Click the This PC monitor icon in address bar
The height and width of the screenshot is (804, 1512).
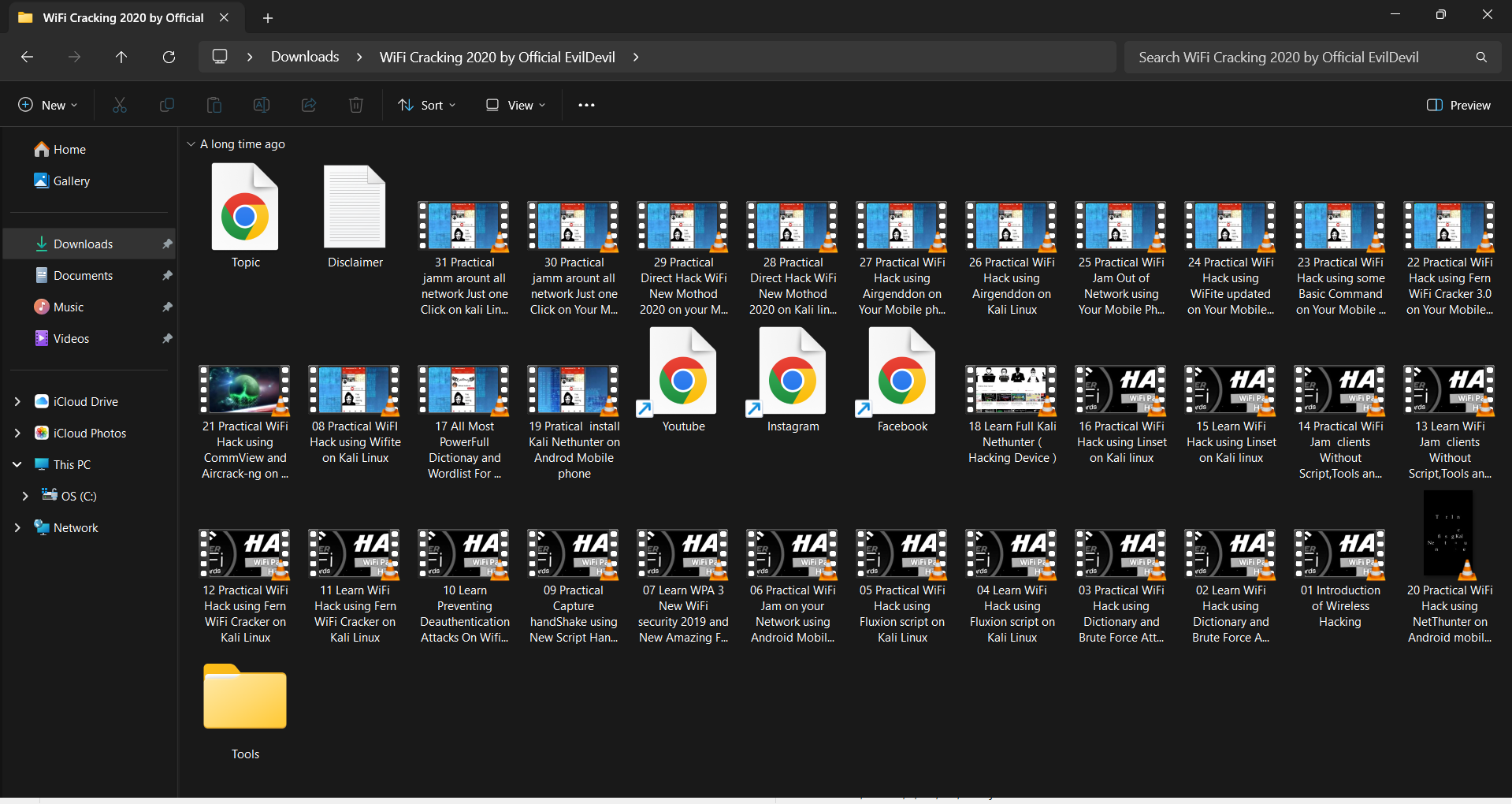pos(220,57)
